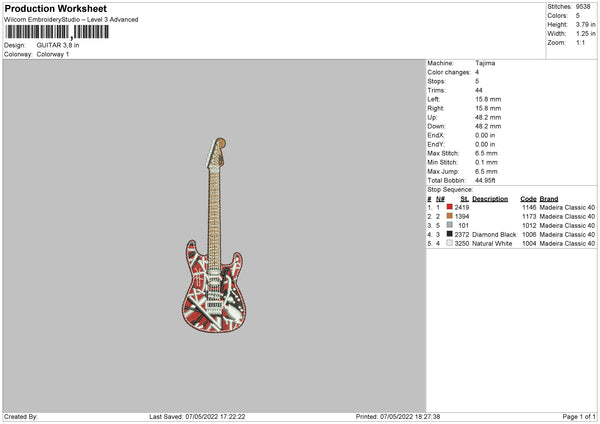600x424 pixels.
Task: Click the Description column header
Action: [490, 199]
